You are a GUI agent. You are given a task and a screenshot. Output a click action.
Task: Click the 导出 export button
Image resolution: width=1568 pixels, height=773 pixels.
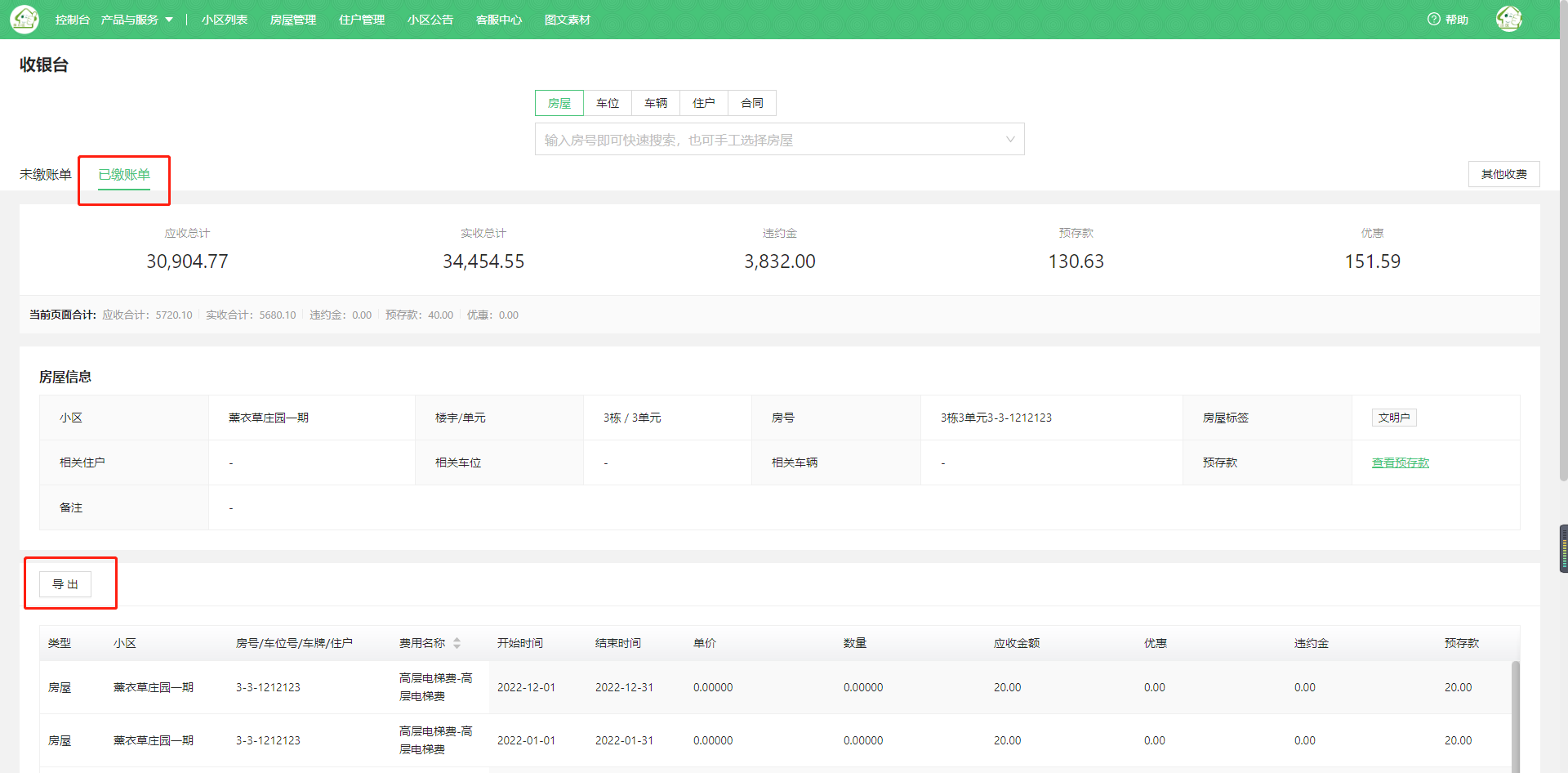[x=65, y=584]
